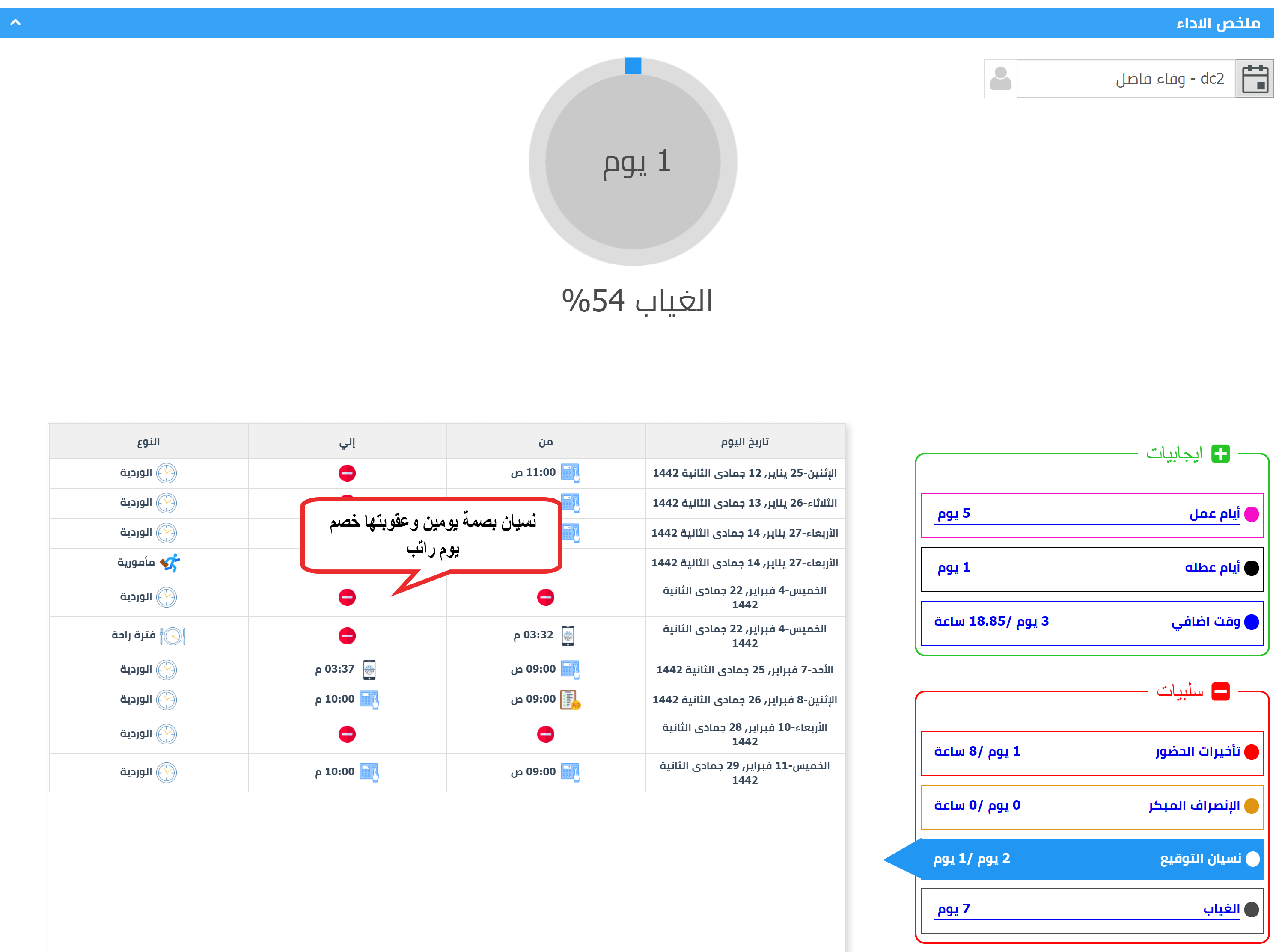The image size is (1279, 952).
Task: Collapse the ملخص الاداء panel with chevron
Action: tap(15, 23)
